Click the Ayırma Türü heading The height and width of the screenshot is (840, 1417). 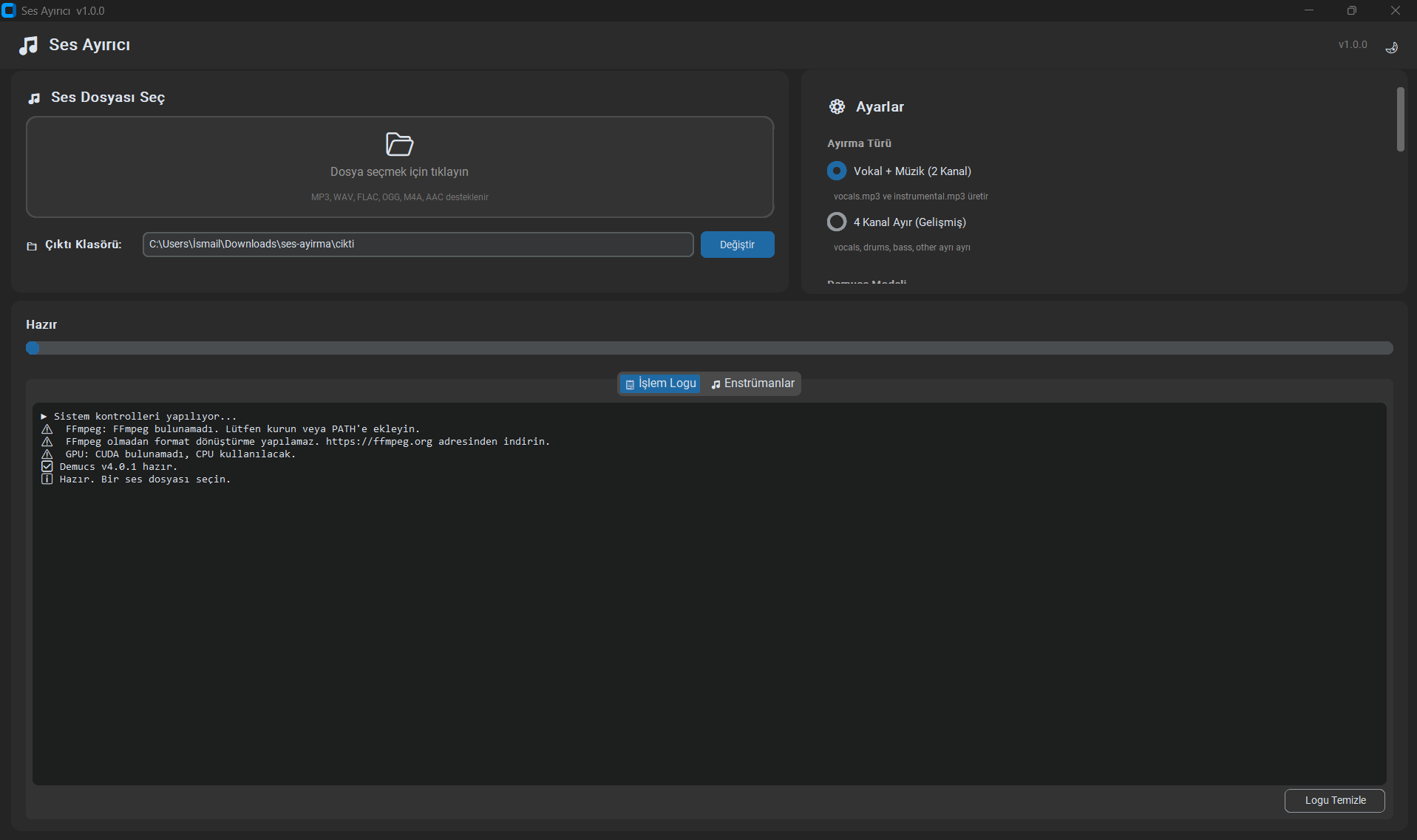tap(859, 143)
